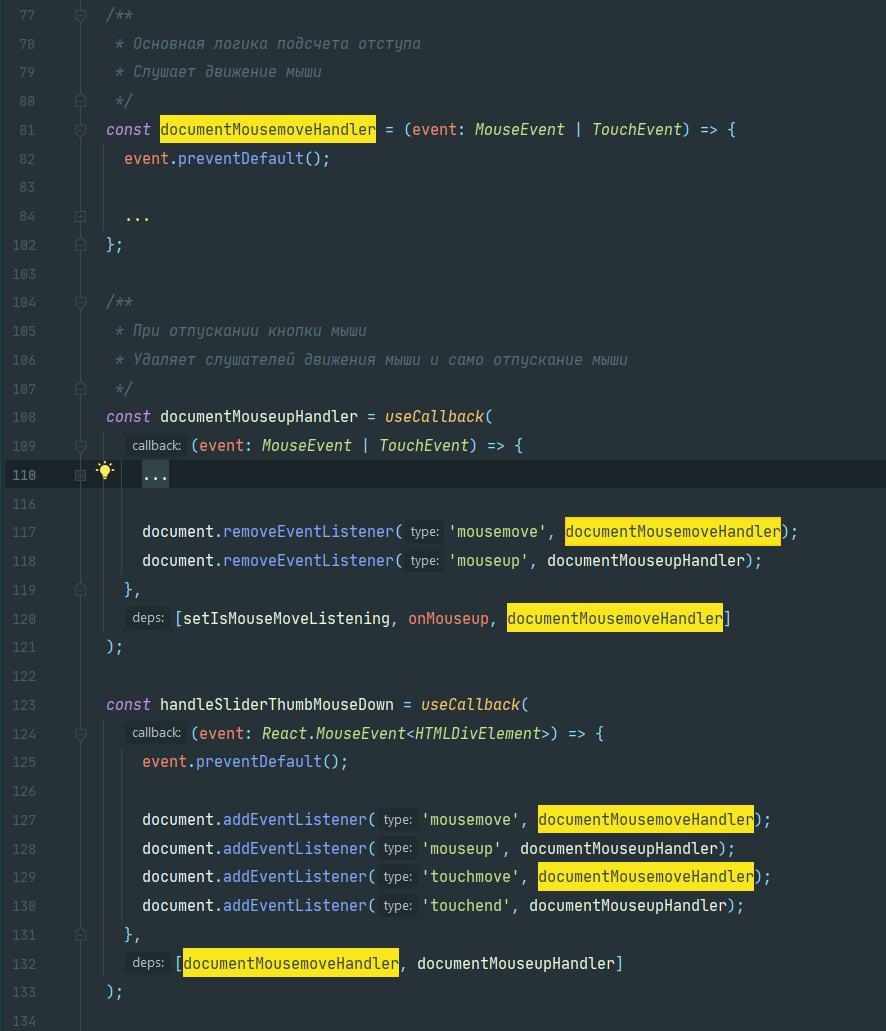This screenshot has height=1031, width=886.
Task: Click MouseEvent type on line 81
Action: 520,130
